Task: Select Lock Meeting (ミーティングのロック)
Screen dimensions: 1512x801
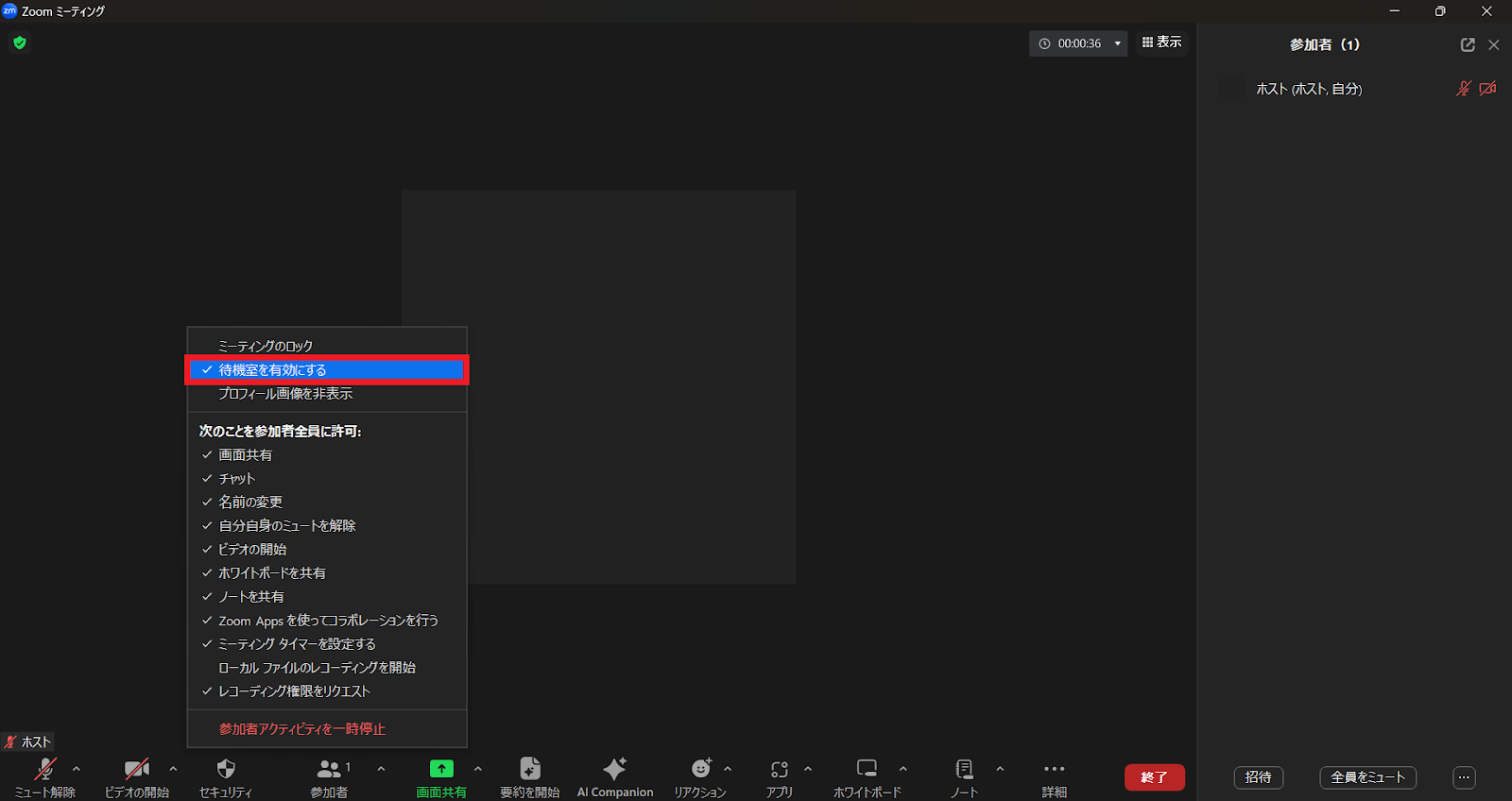Action: pos(327,347)
